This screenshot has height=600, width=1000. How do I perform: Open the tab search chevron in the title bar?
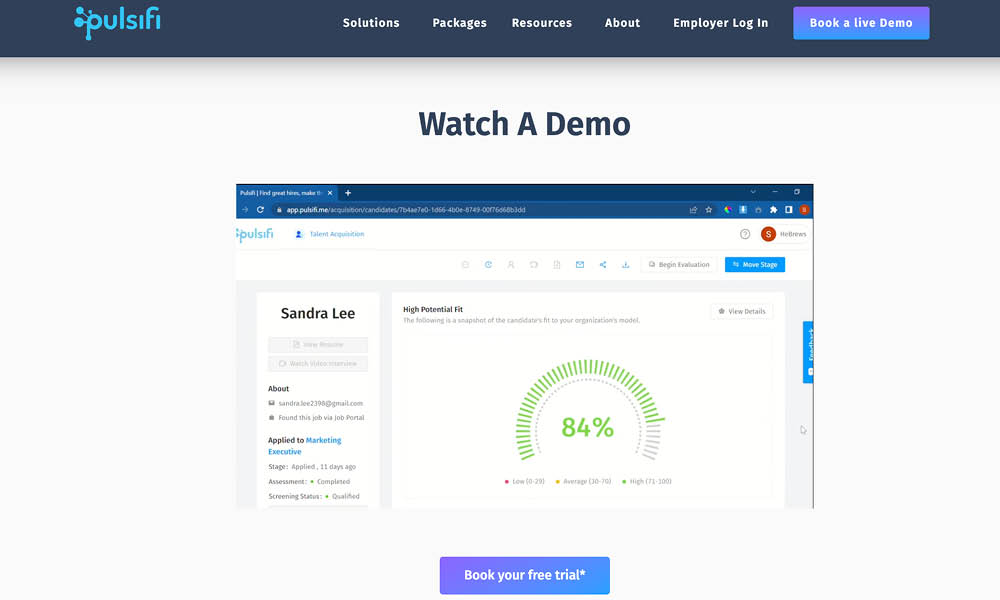point(753,192)
